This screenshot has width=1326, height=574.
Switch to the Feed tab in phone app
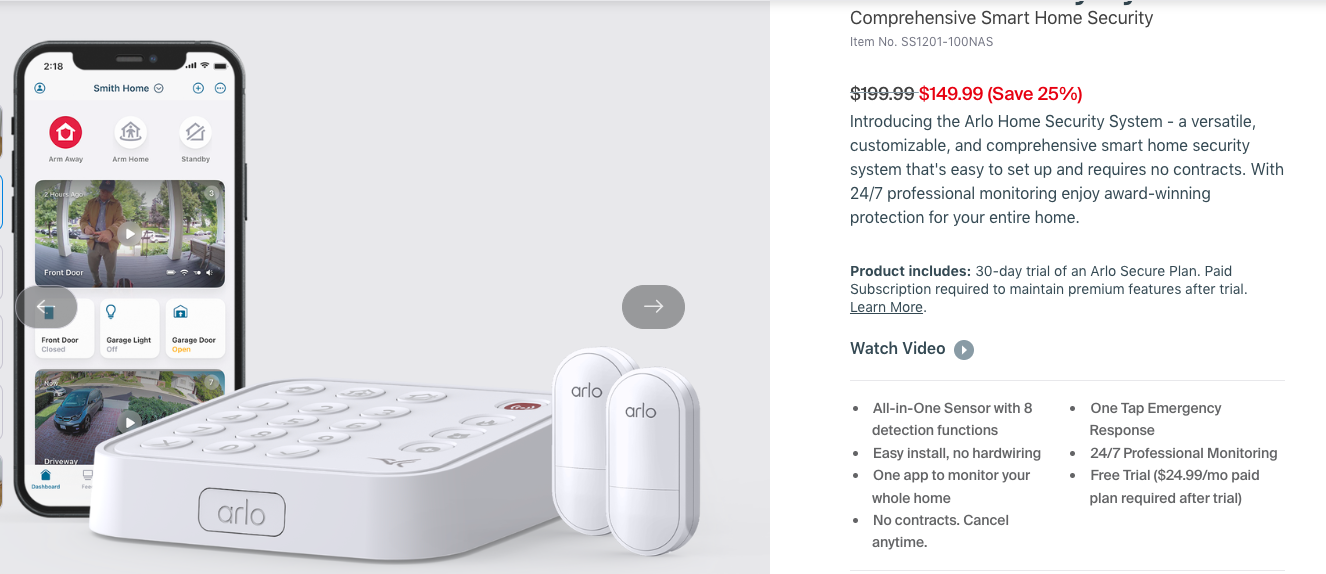[x=87, y=478]
